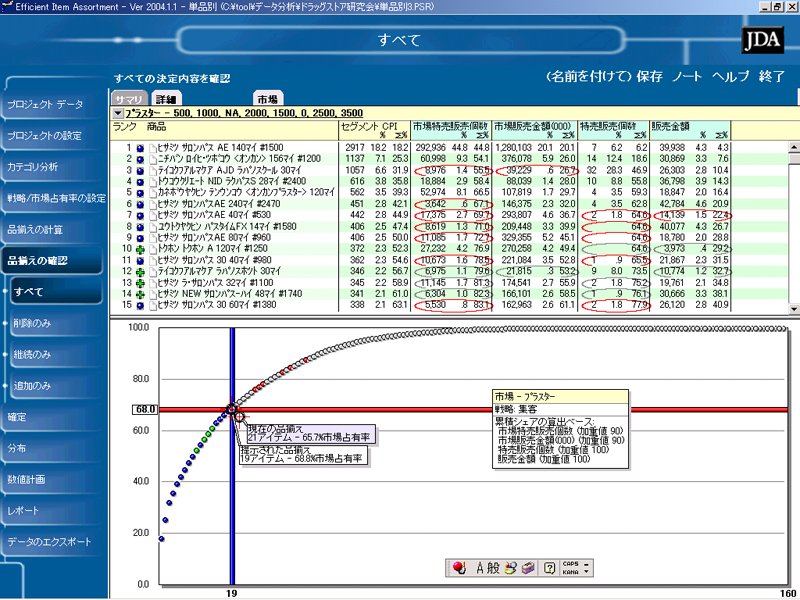Minimize the IME language bar
800x600 pixels.
[x=586, y=564]
